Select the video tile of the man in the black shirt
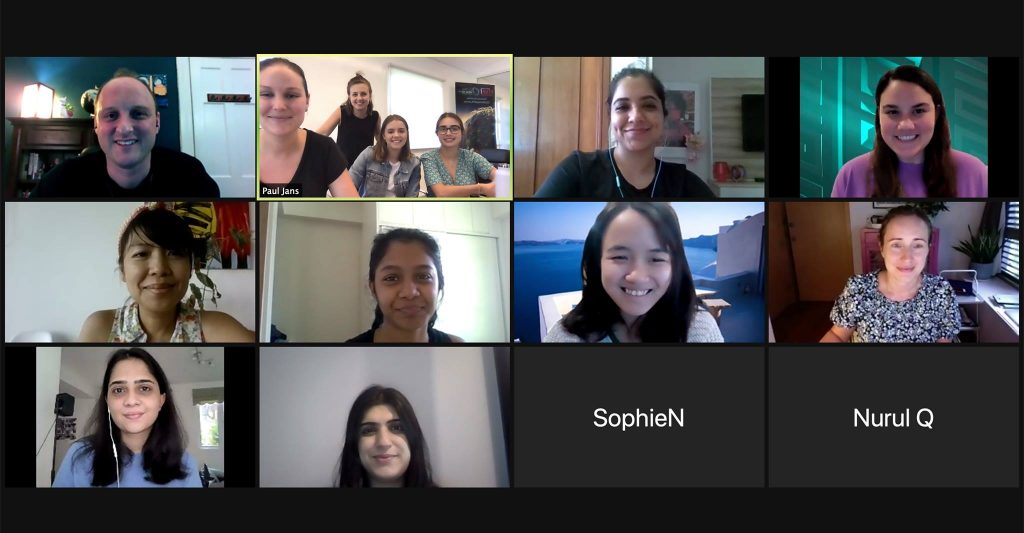 click(130, 127)
